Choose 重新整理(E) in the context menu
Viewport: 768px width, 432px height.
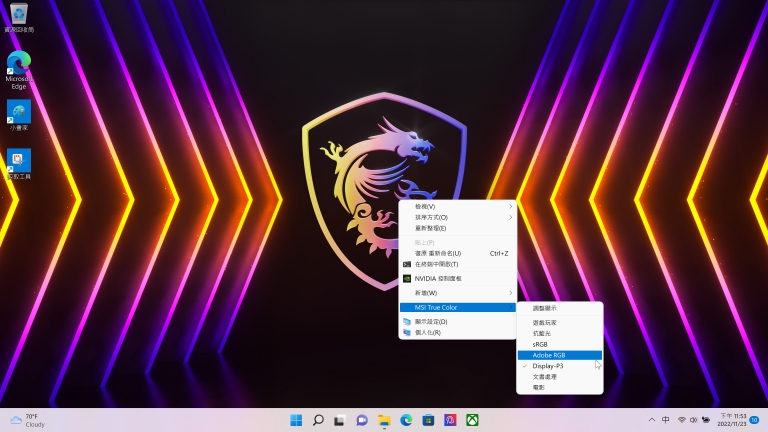[x=458, y=228]
